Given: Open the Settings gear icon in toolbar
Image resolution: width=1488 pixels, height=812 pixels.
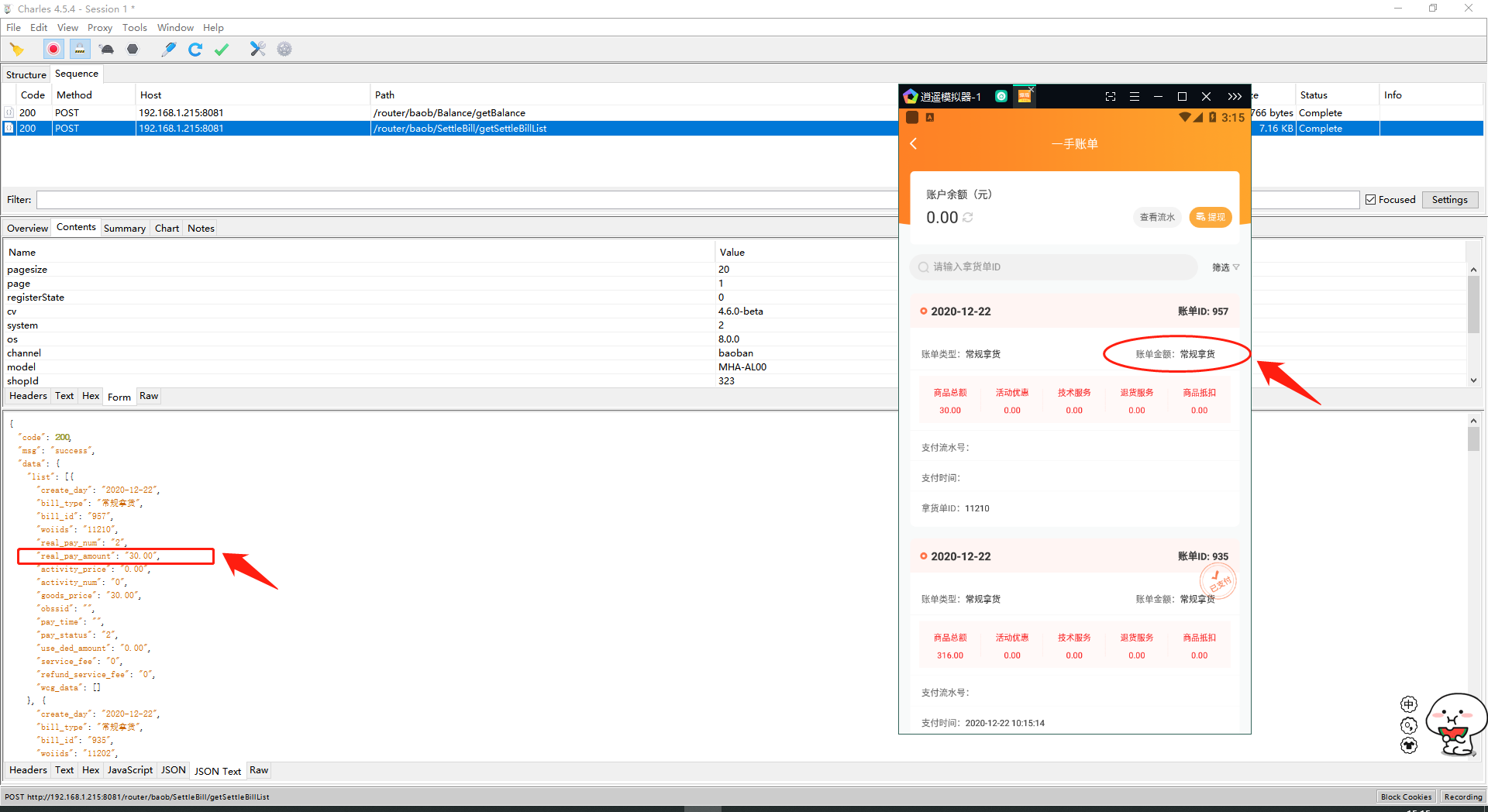Looking at the screenshot, I should [x=284, y=50].
